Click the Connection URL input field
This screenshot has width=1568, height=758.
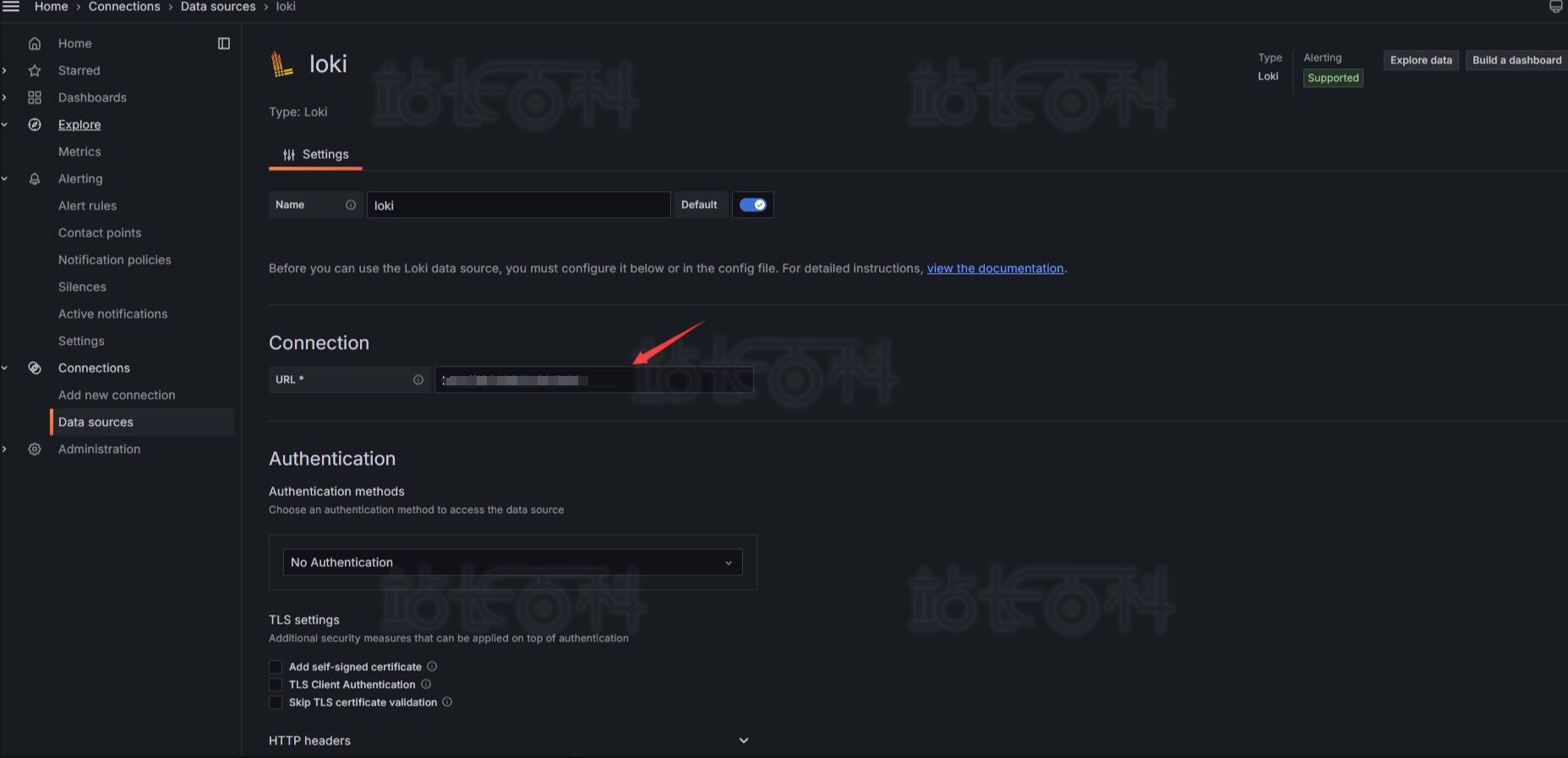[593, 379]
